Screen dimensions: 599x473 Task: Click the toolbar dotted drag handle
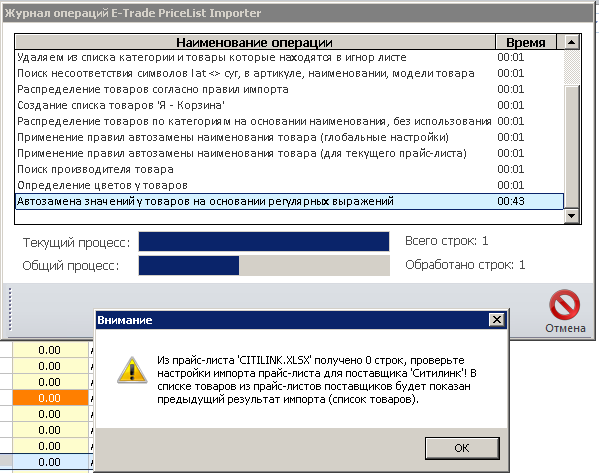(10, 309)
